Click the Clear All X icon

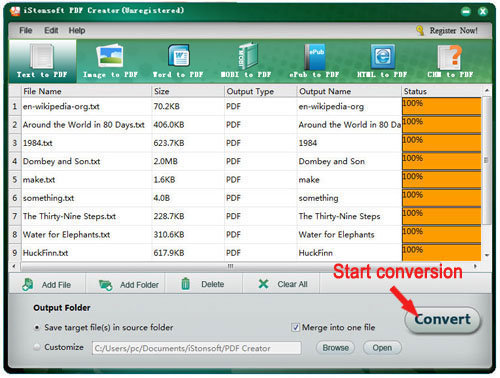click(x=263, y=284)
